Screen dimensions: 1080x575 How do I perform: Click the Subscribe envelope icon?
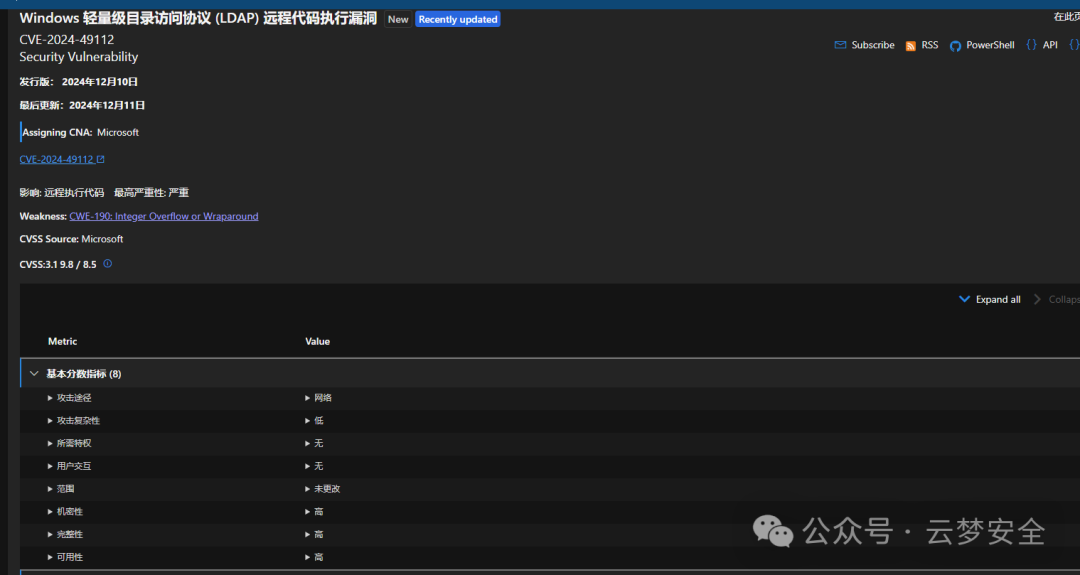coord(840,45)
